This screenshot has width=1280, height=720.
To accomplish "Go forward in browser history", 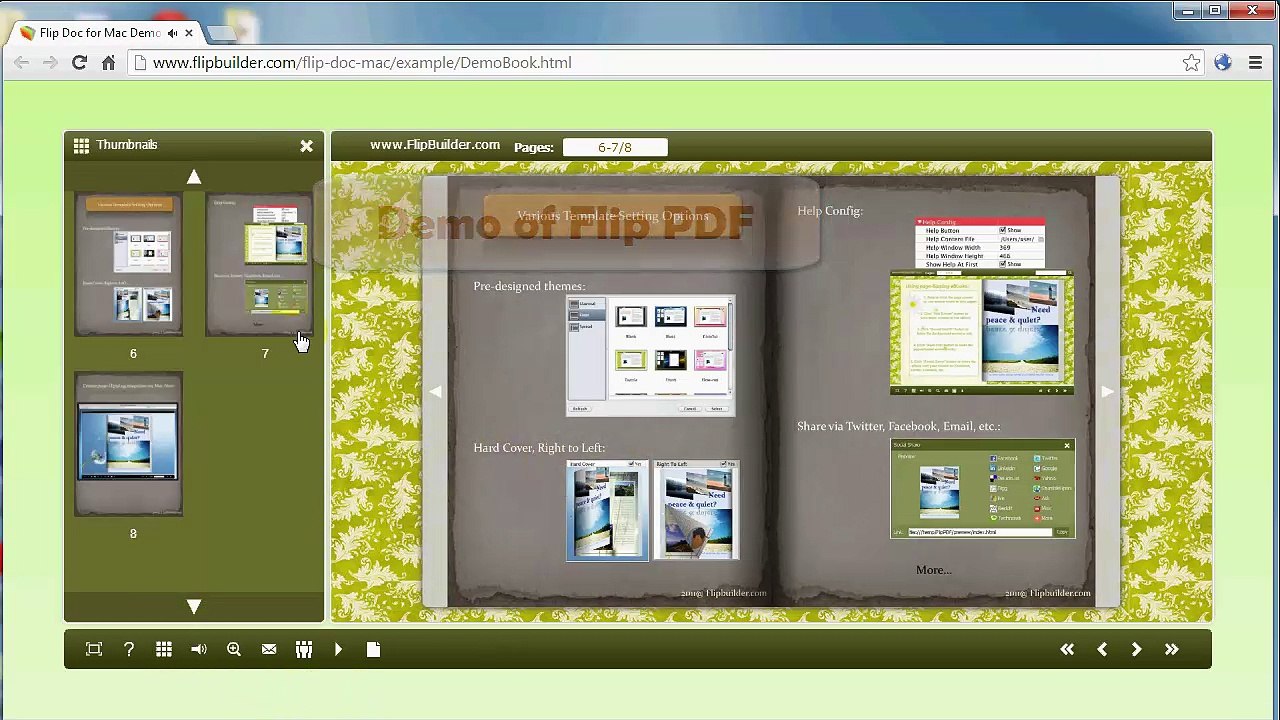I will pyautogui.click(x=49, y=62).
